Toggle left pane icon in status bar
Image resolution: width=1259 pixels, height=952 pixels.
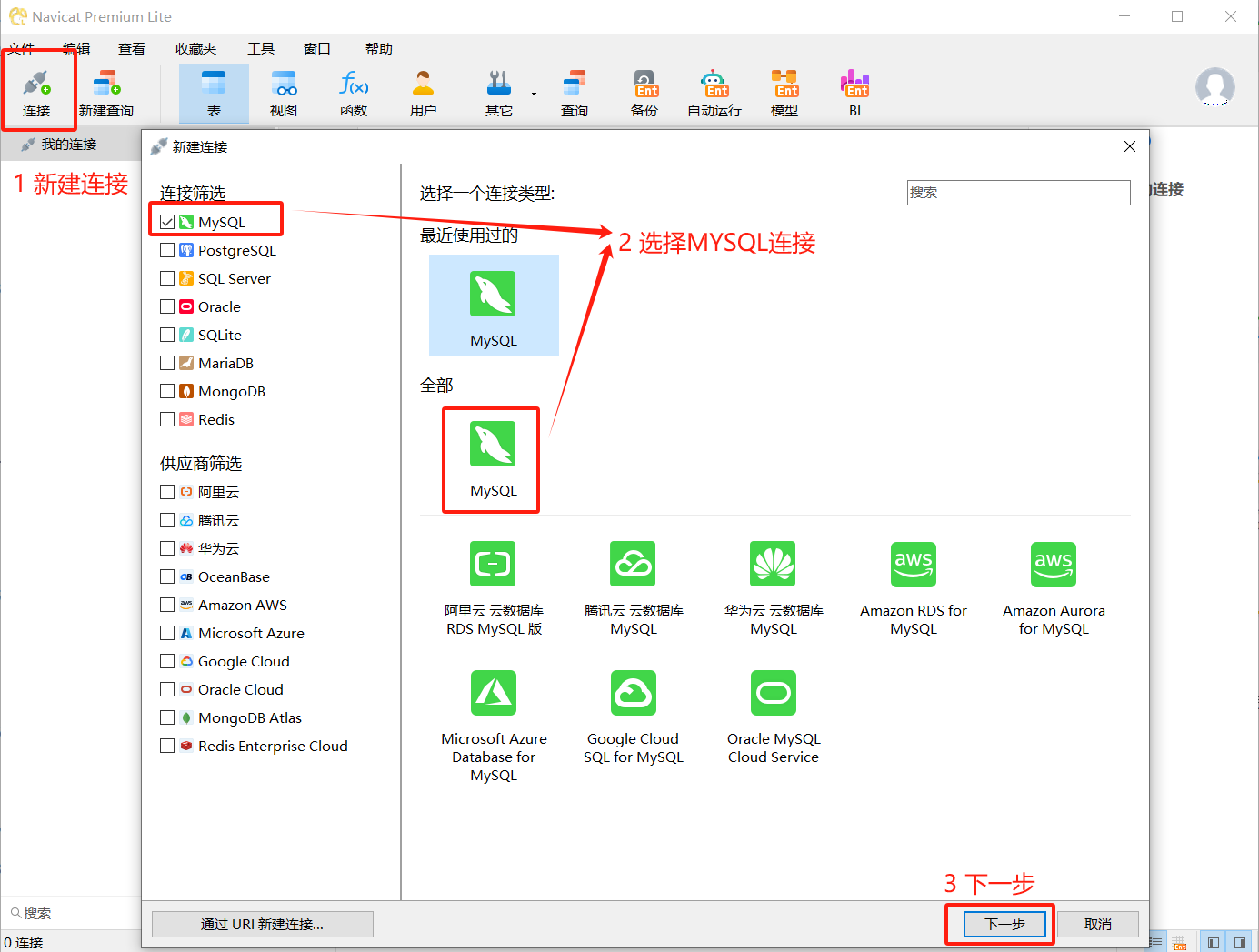(1213, 943)
